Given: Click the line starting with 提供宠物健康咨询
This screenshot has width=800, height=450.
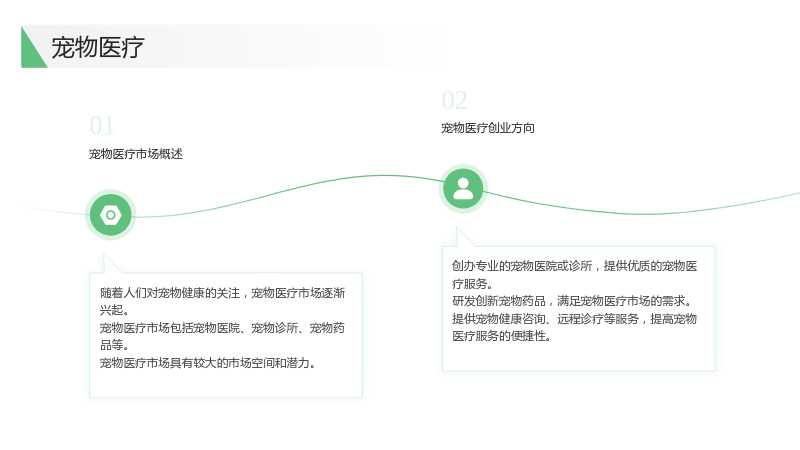Looking at the screenshot, I should coord(574,319).
